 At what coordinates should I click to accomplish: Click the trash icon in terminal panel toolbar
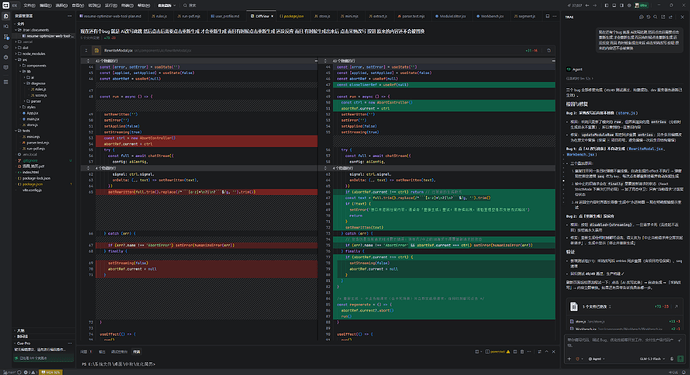(x=522, y=352)
